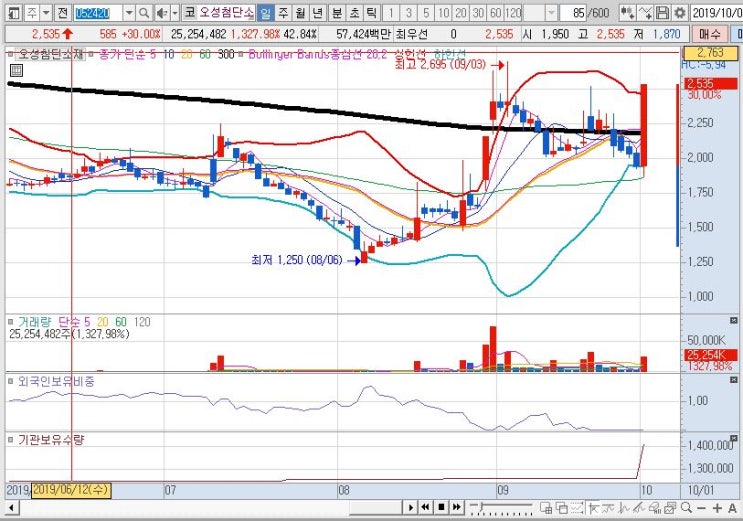The image size is (743, 521).
Task: Select the yearly 년 period toggle
Action: pos(318,13)
